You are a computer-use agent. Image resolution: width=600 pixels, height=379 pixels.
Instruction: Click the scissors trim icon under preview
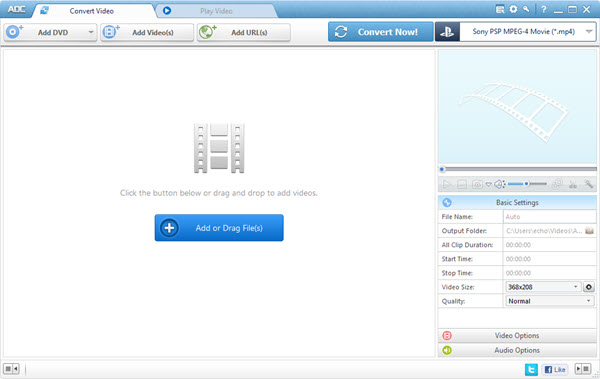[x=572, y=185]
